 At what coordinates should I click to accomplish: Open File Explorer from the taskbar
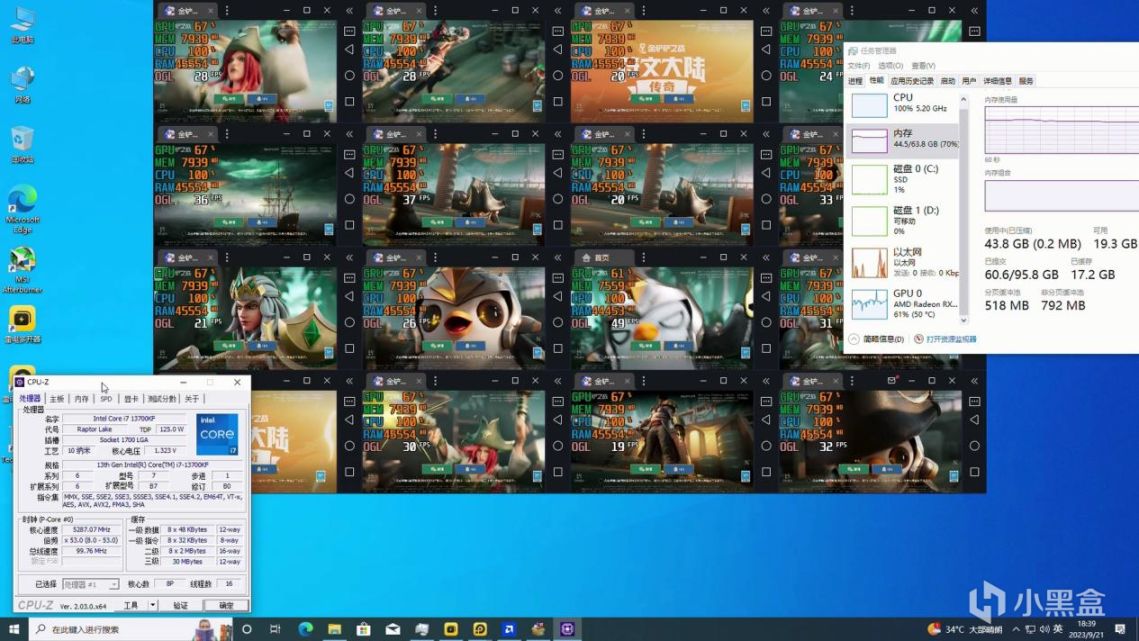click(334, 629)
